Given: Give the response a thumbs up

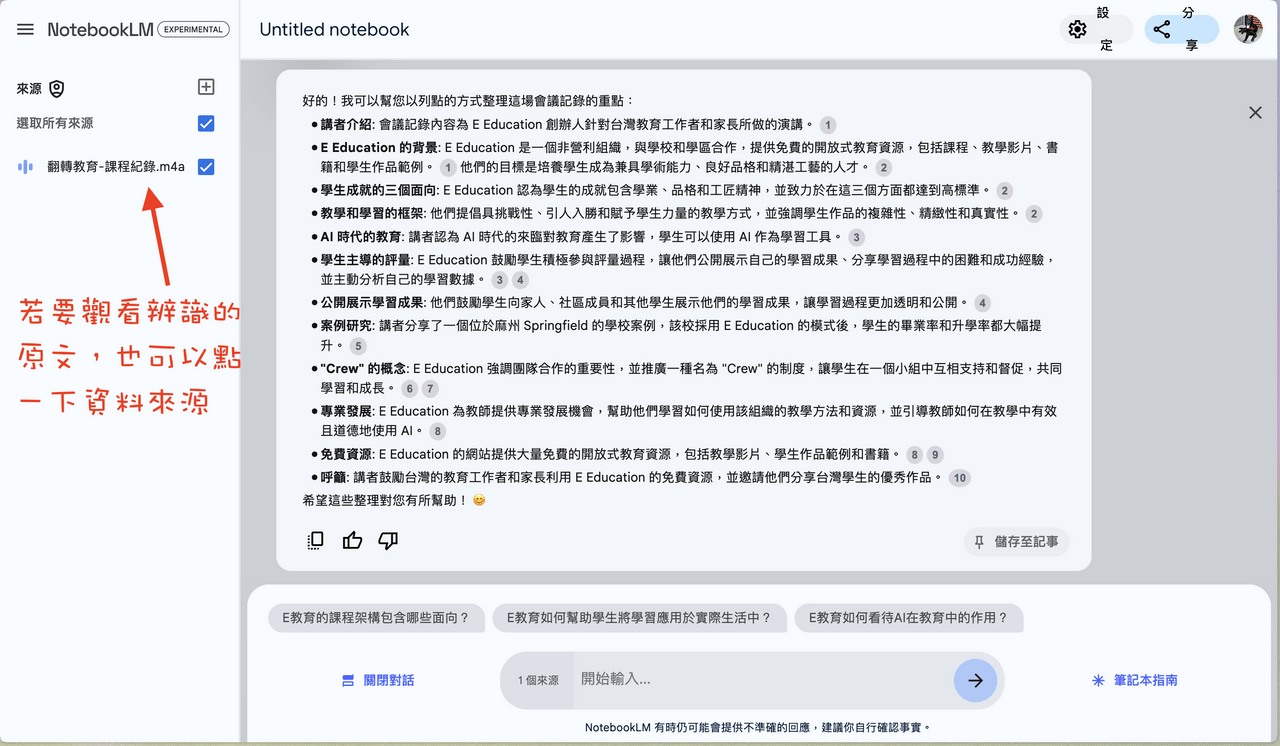Looking at the screenshot, I should 352,541.
